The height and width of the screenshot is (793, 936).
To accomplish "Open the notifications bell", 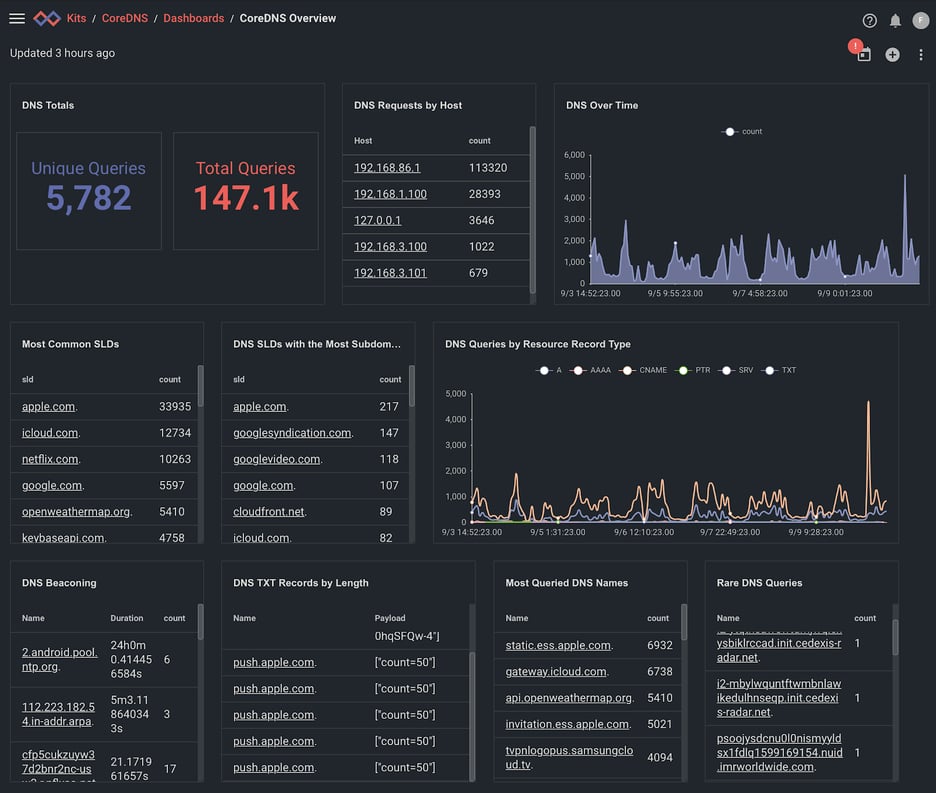I will (895, 20).
